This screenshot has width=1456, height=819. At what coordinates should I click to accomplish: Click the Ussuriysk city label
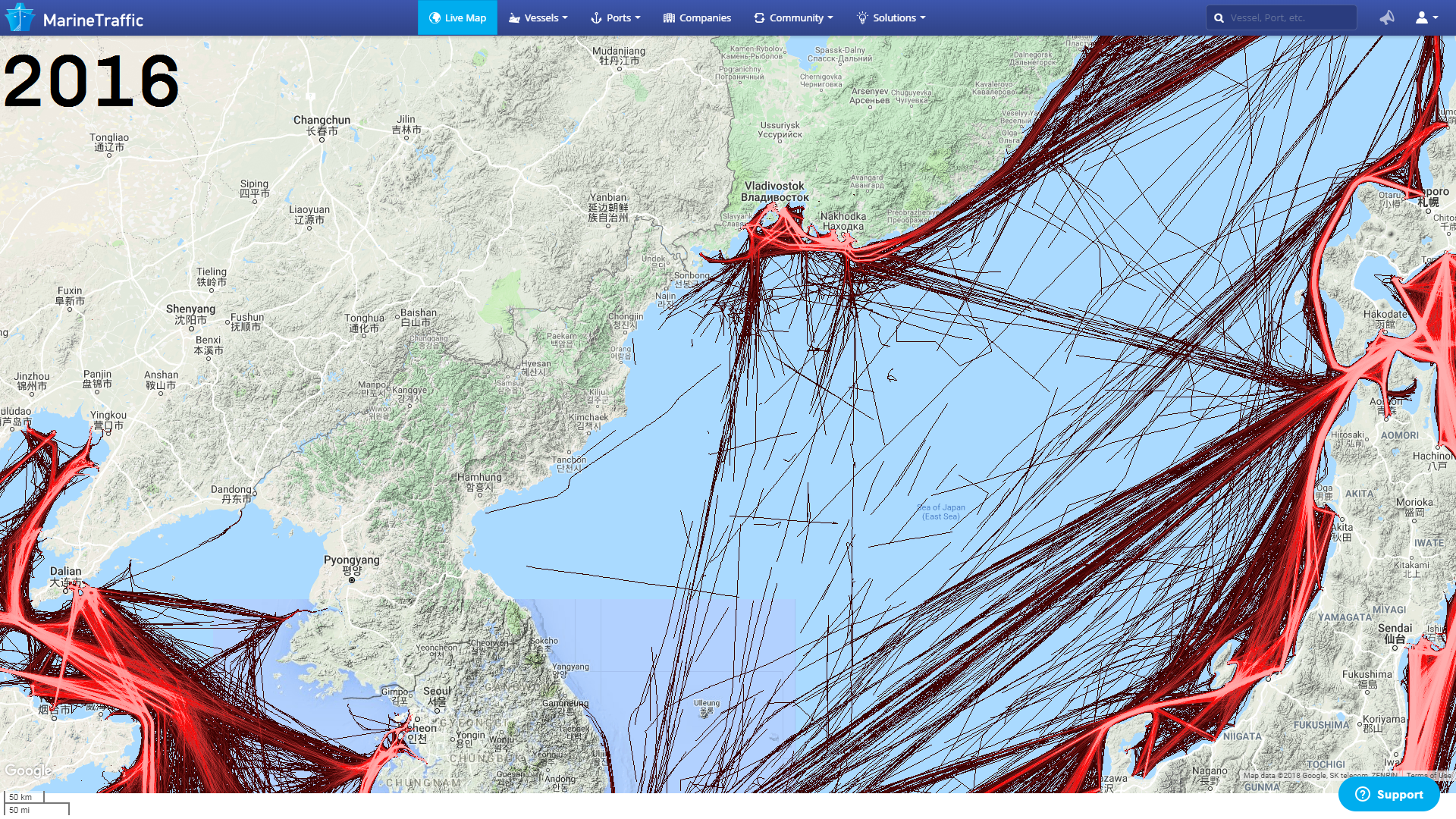pyautogui.click(x=780, y=130)
